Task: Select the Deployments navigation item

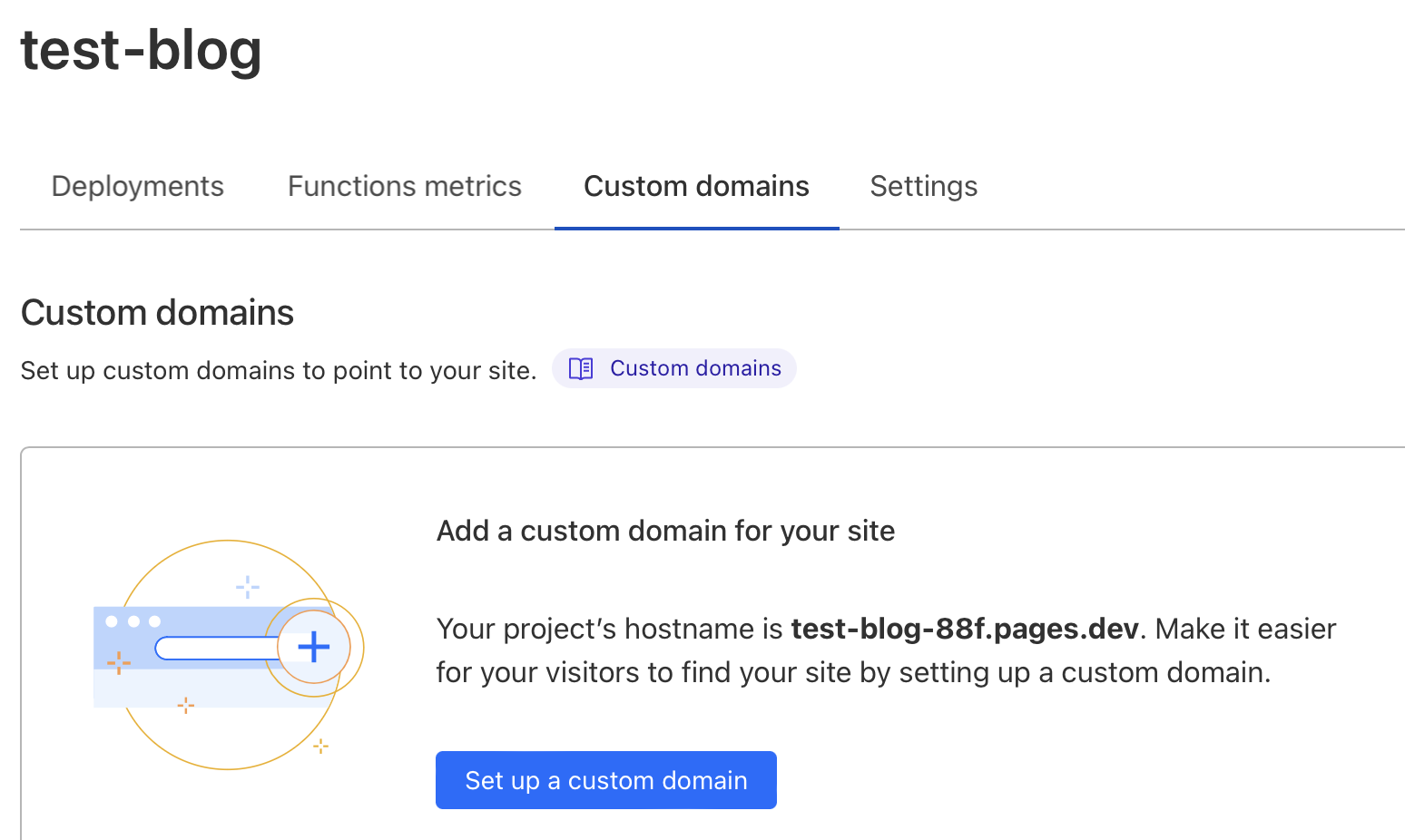Action: click(137, 187)
